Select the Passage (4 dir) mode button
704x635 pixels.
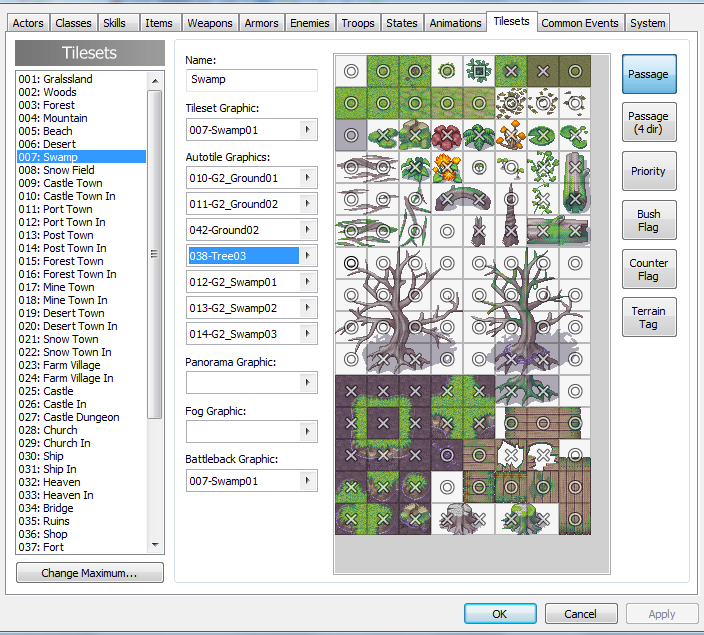tap(649, 122)
